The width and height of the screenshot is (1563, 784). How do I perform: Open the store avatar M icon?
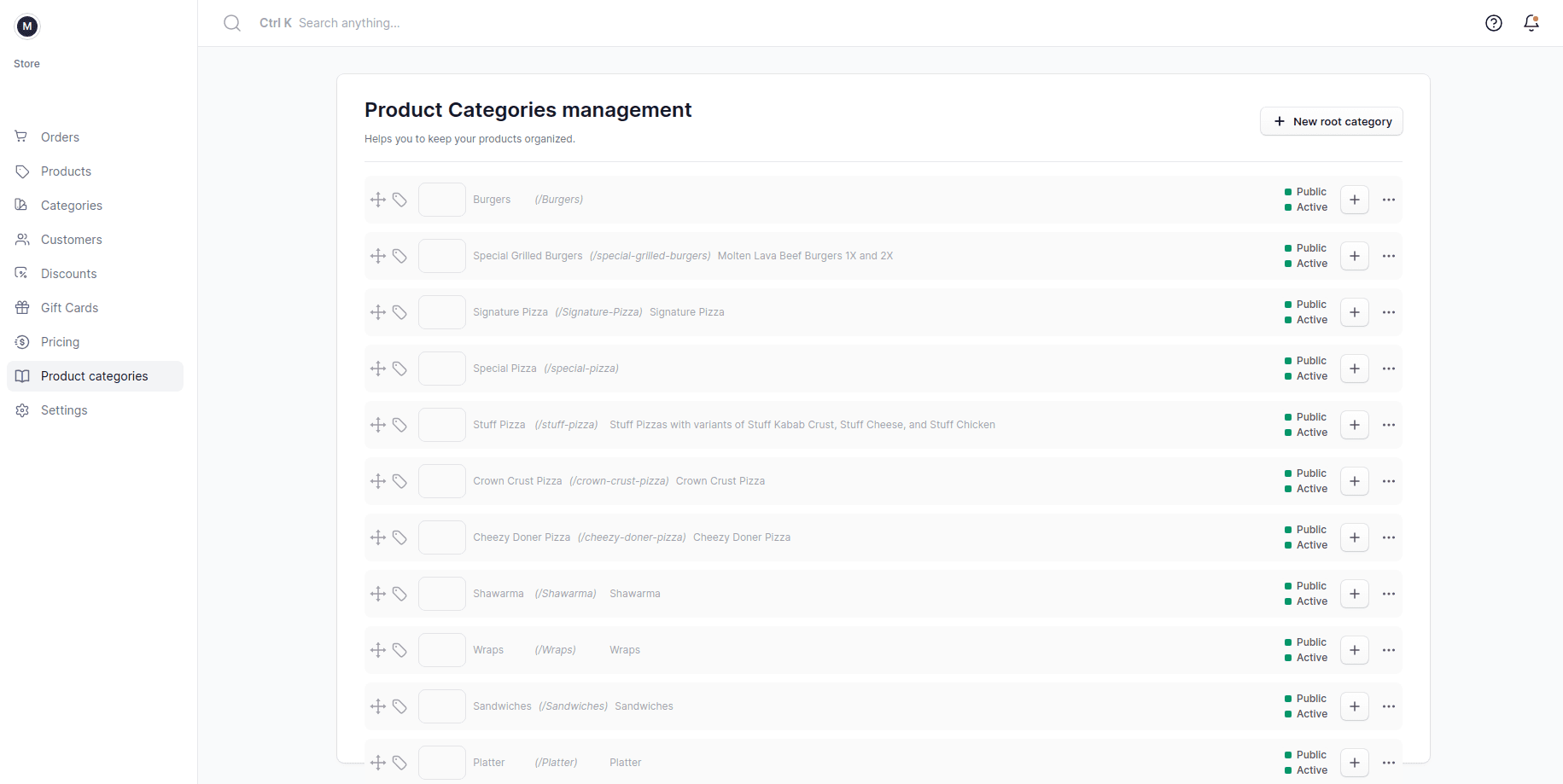[x=27, y=26]
